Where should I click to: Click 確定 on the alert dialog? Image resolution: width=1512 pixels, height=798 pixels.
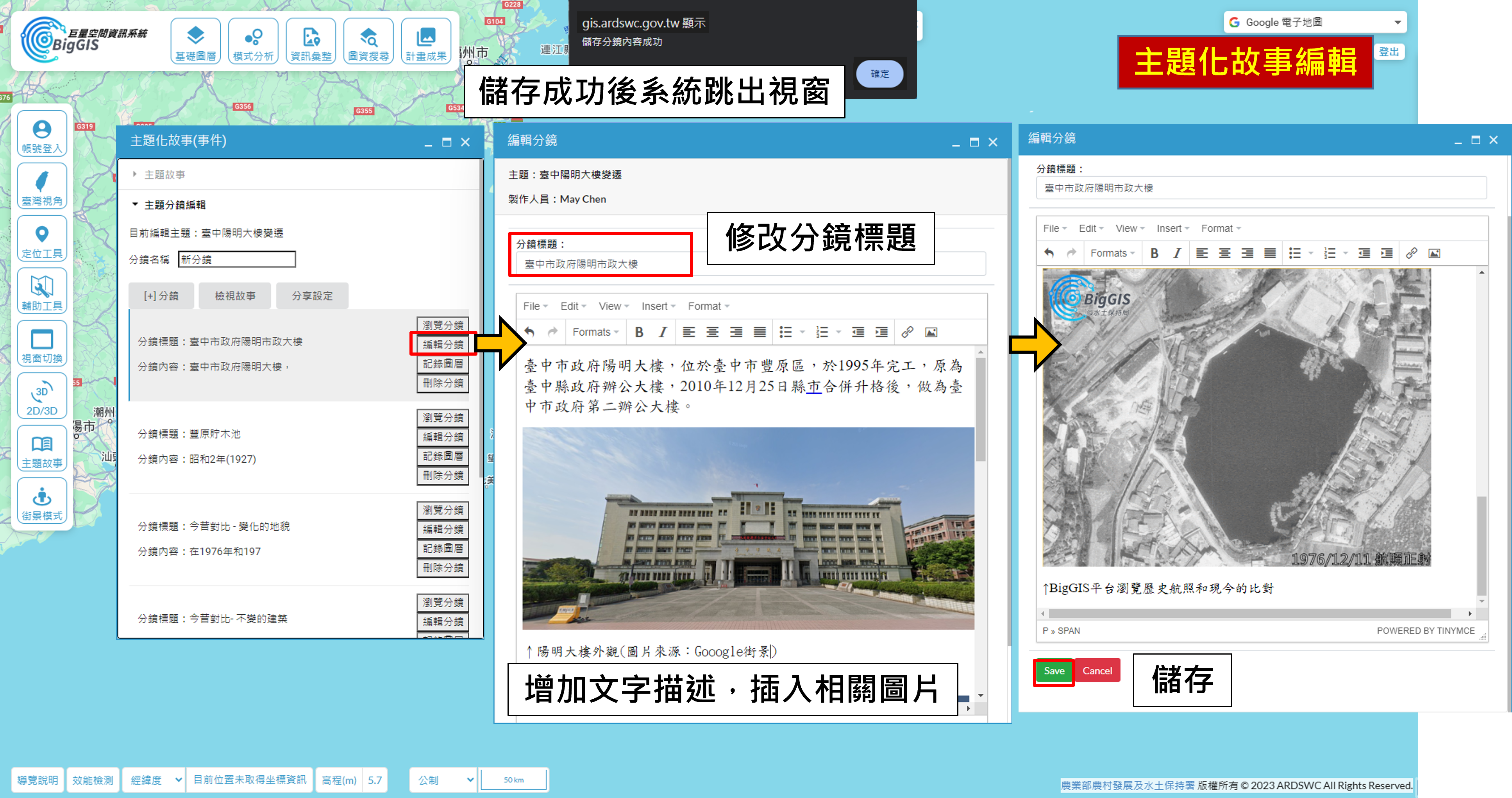pyautogui.click(x=879, y=74)
